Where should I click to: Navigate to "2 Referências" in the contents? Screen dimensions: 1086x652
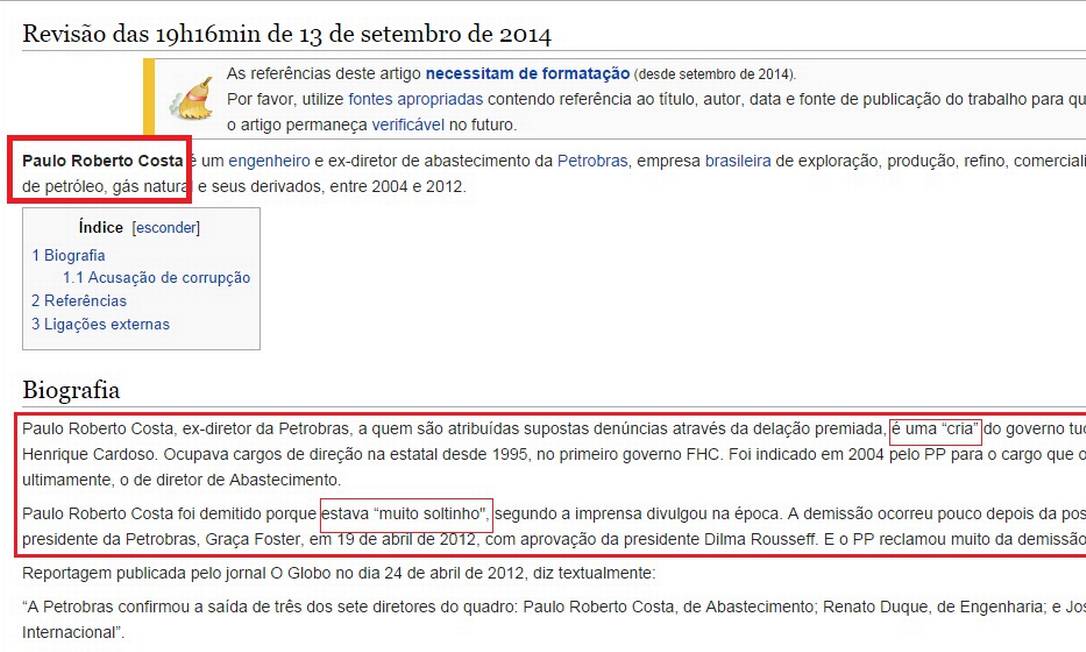coord(79,301)
